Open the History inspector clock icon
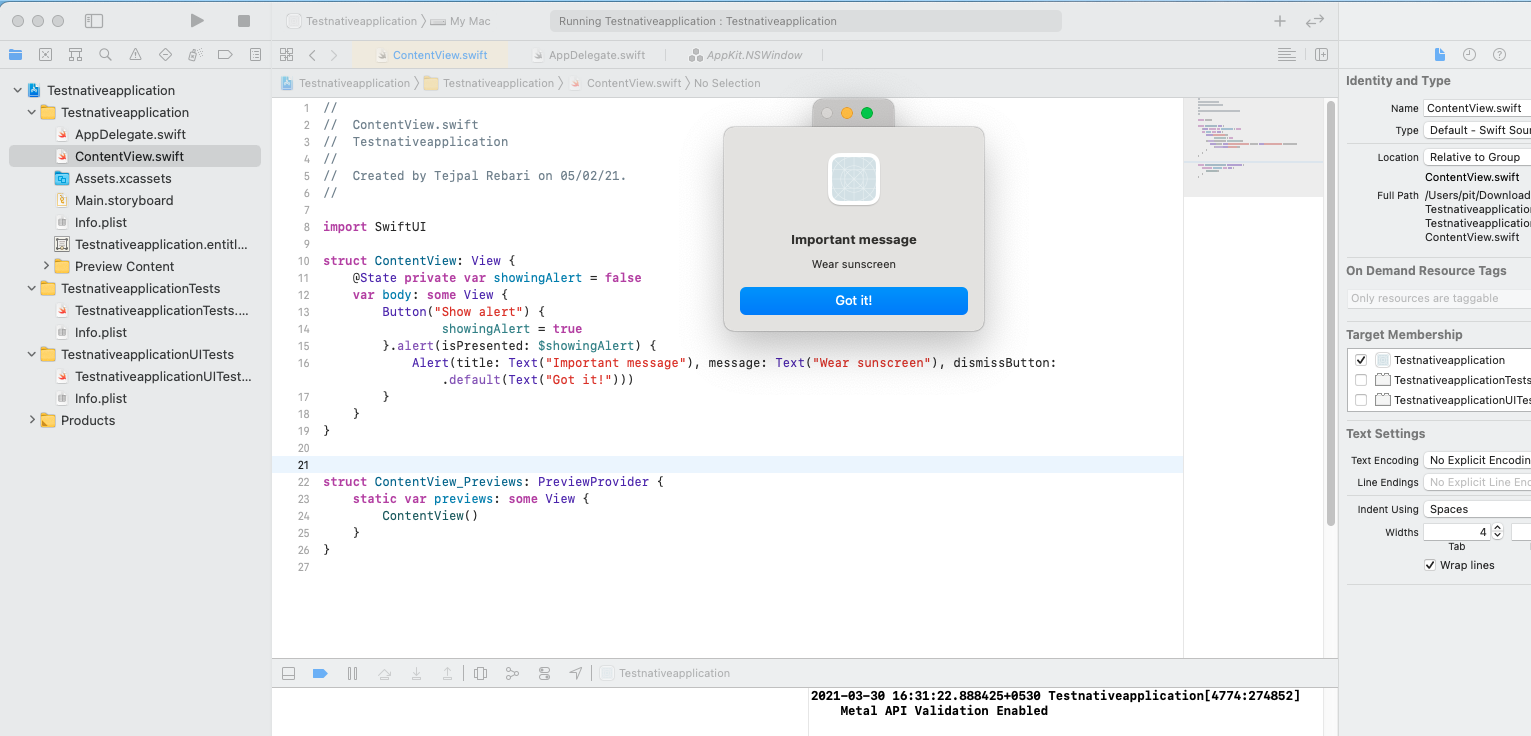 1469,55
